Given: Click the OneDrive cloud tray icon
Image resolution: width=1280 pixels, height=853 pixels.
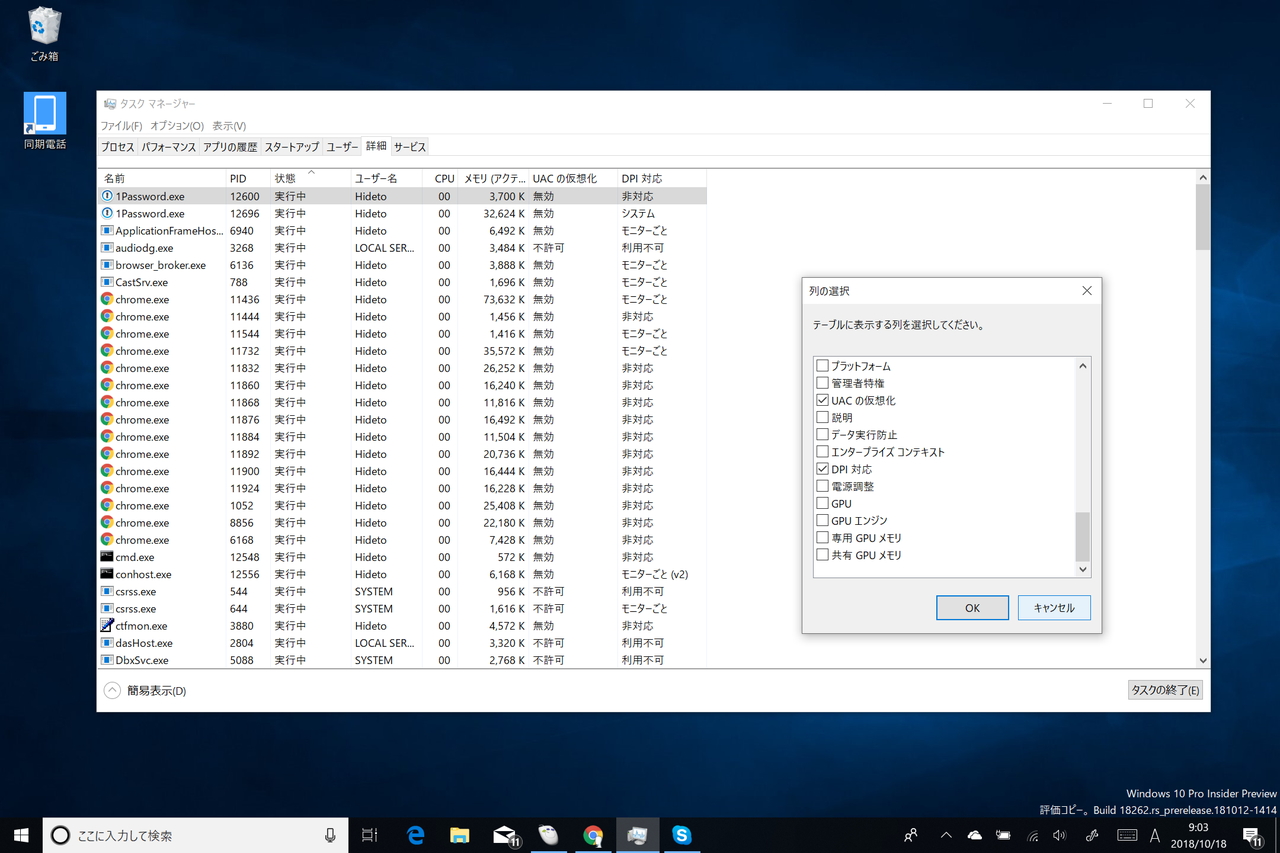Looking at the screenshot, I should coord(974,835).
